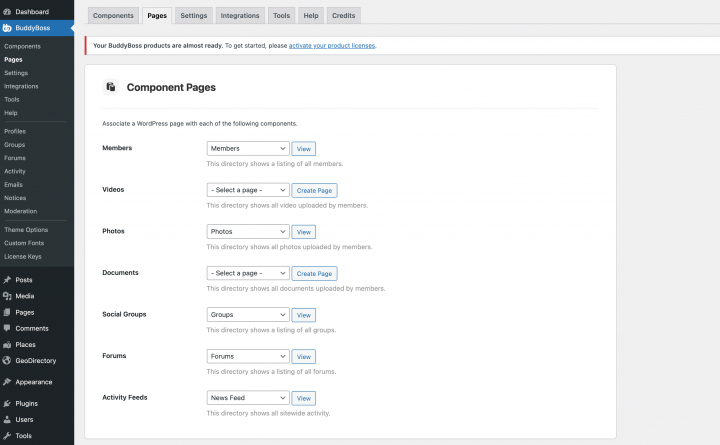Open Users via its person icon
720x445 pixels.
click(x=7, y=420)
